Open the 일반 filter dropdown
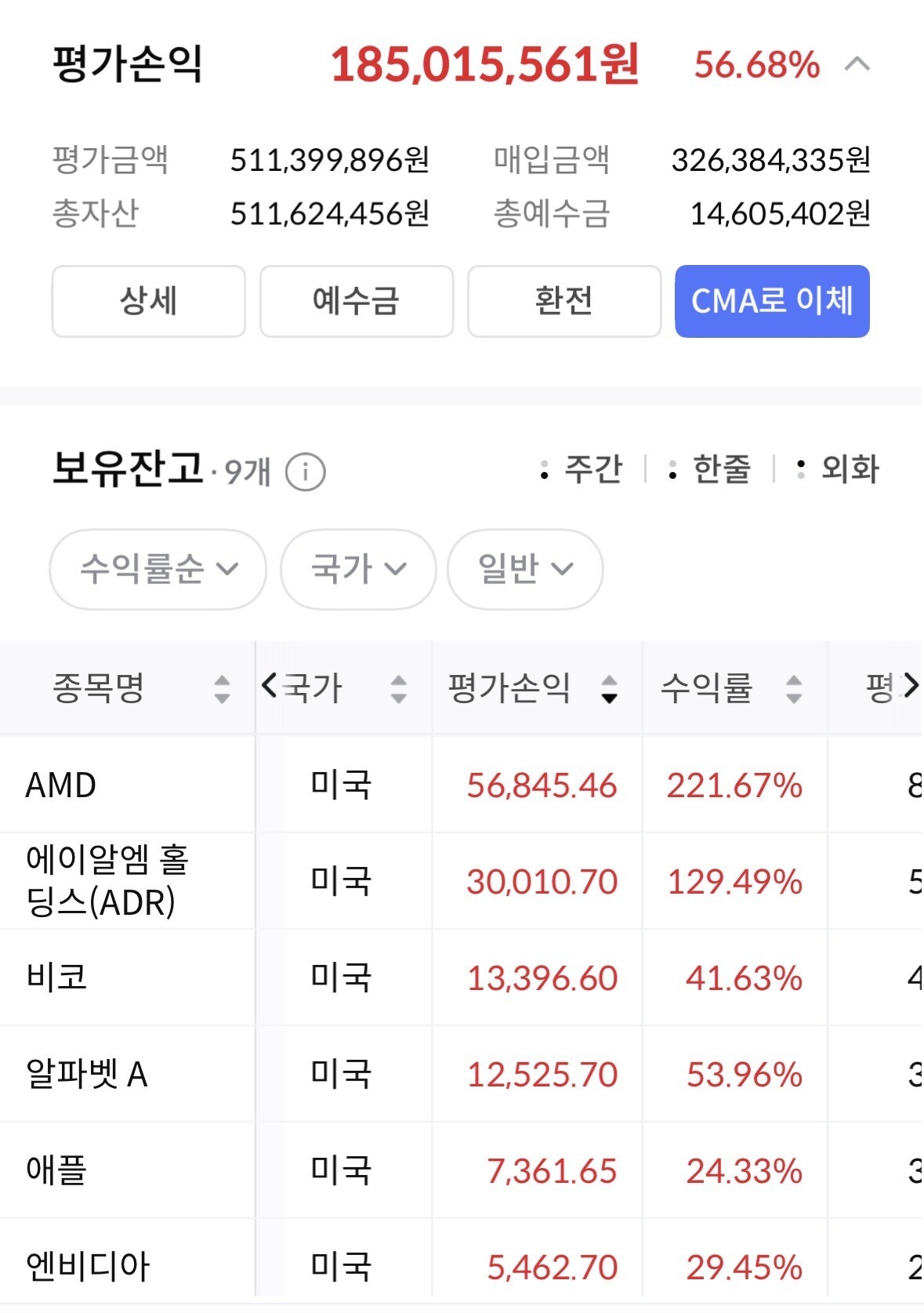This screenshot has width=924, height=1313. (525, 569)
